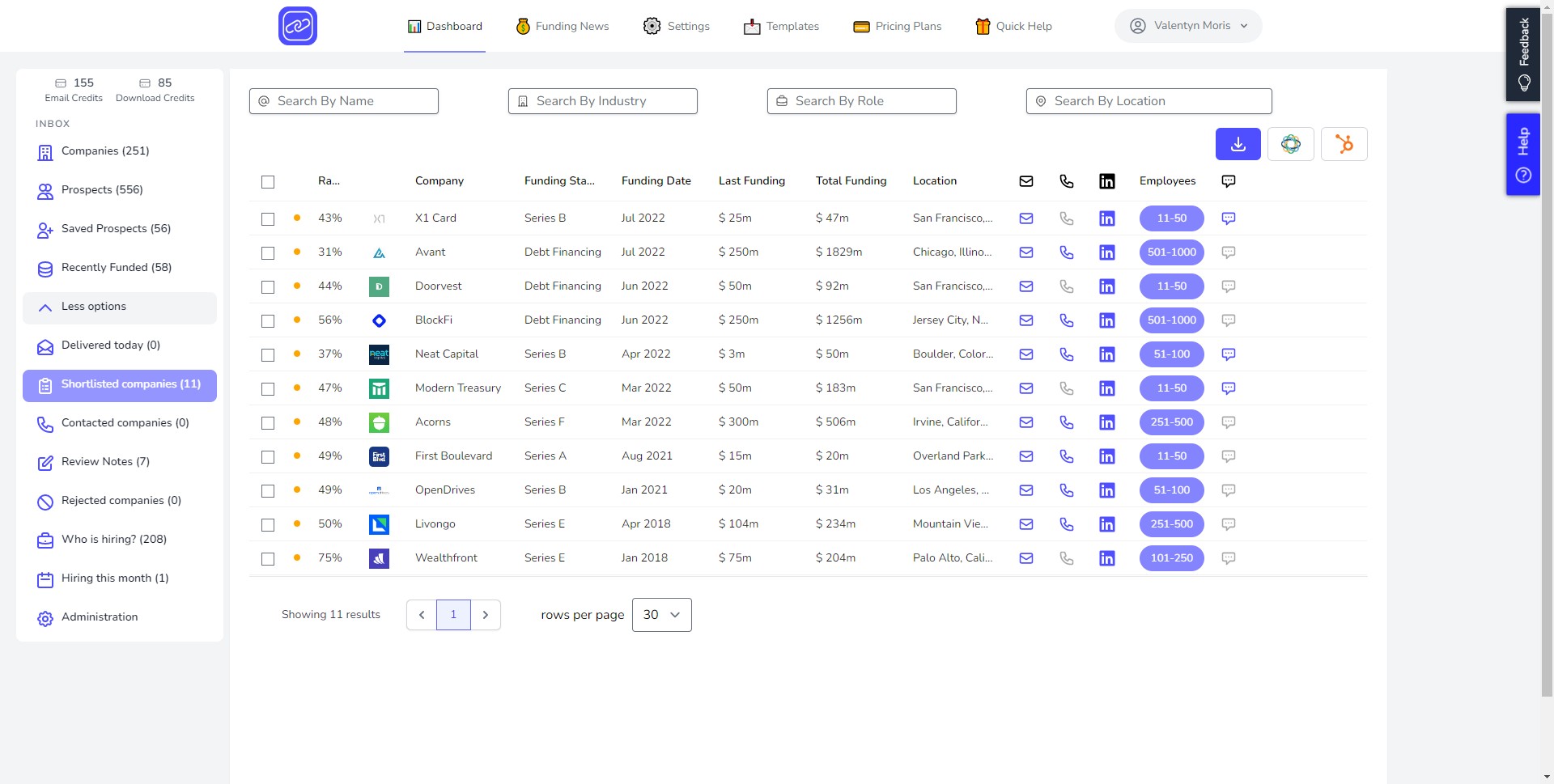Image resolution: width=1554 pixels, height=784 pixels.
Task: Open the comment icon for OpenDrives
Action: [x=1228, y=490]
